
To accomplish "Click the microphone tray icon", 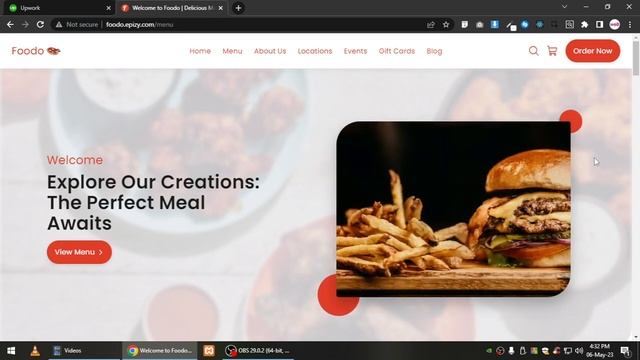I will click(511, 351).
